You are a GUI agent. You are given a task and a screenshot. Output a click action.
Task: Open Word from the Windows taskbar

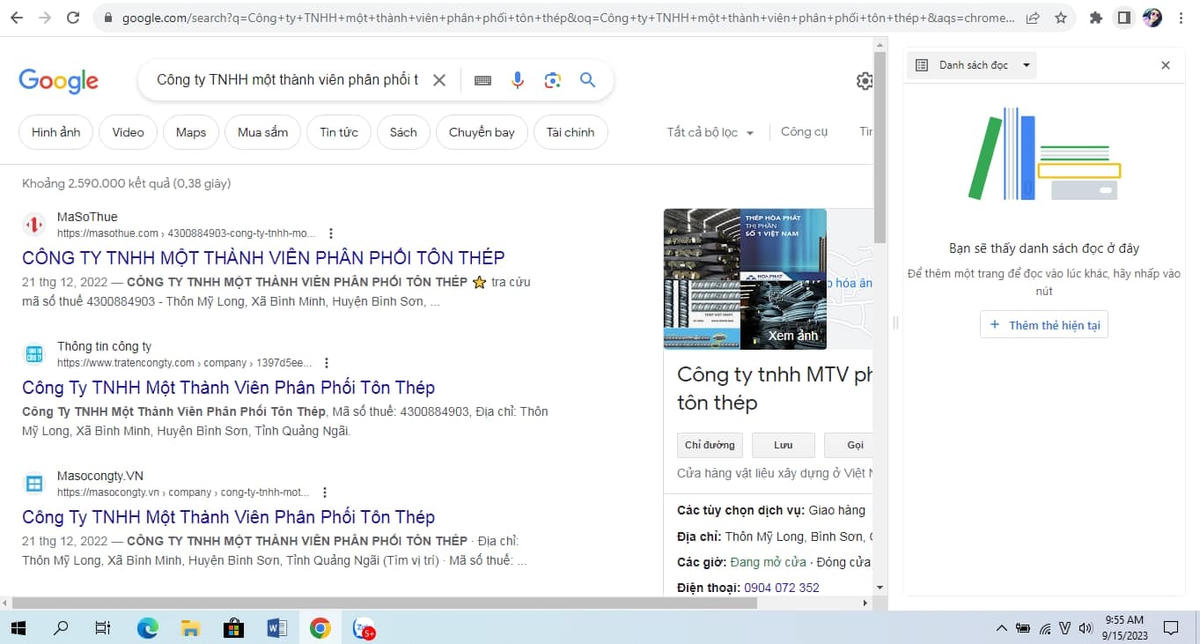pyautogui.click(x=277, y=627)
